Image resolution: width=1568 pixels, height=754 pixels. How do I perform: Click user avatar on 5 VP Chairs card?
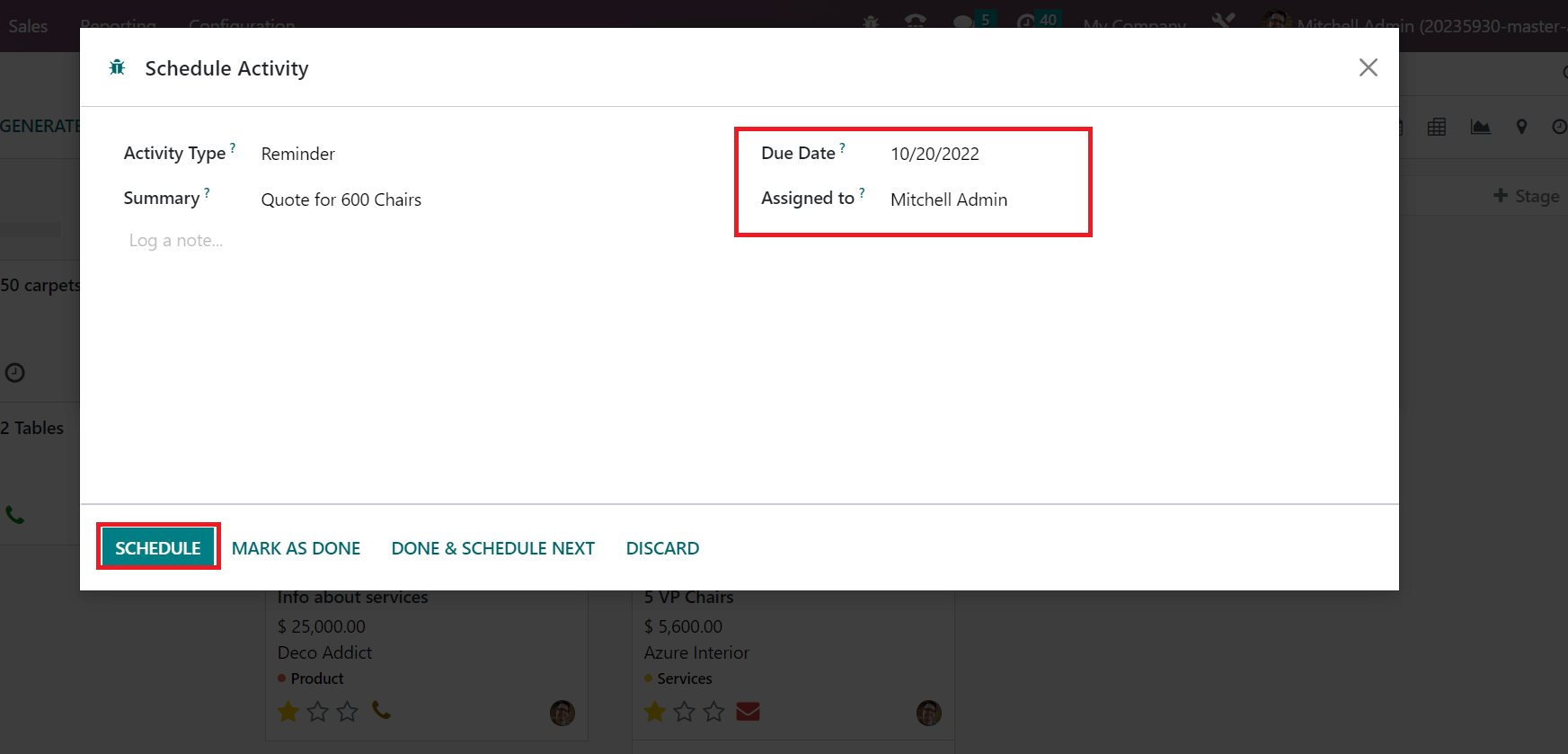click(929, 714)
